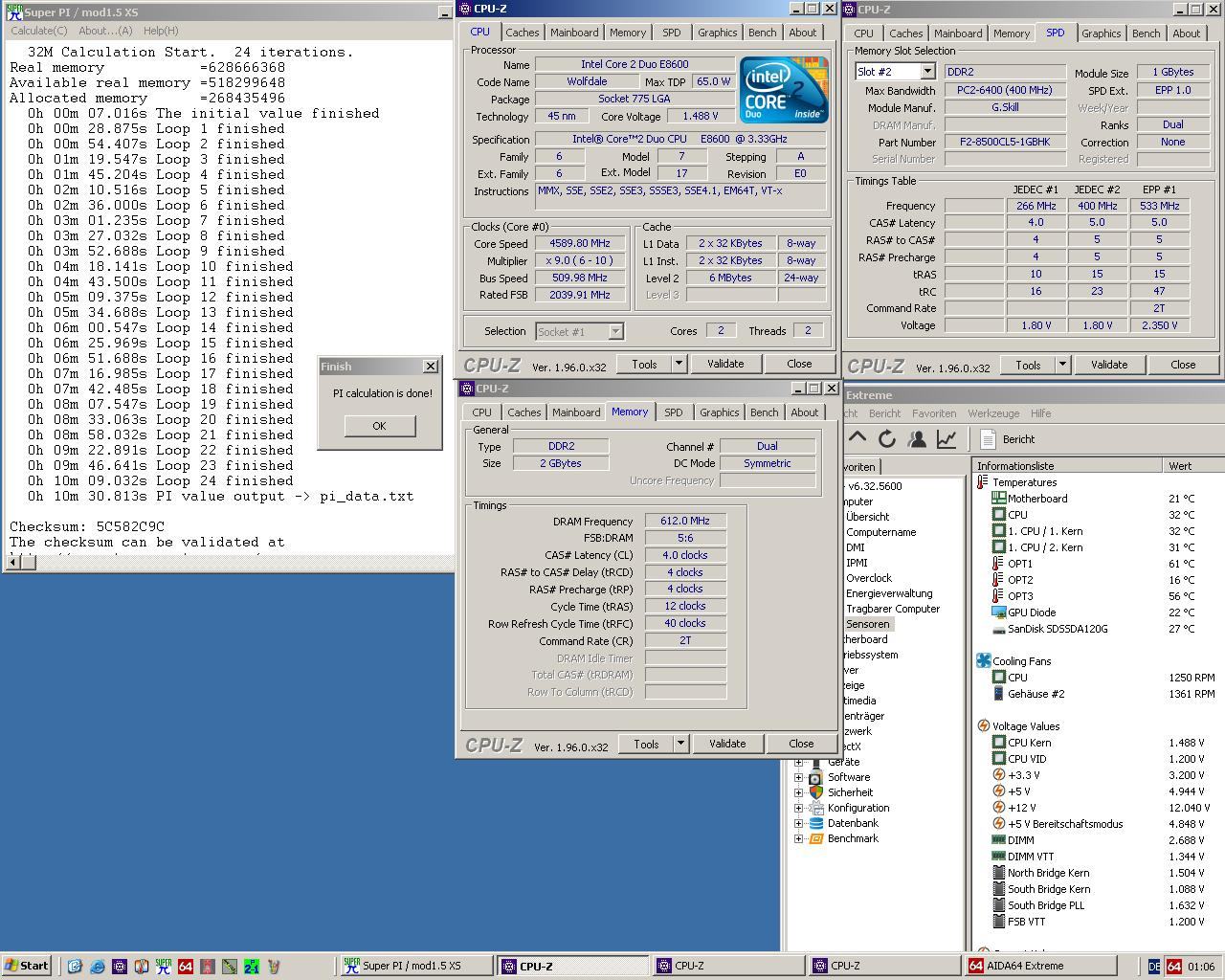
Task: Click the Wert column header
Action: click(x=1192, y=466)
